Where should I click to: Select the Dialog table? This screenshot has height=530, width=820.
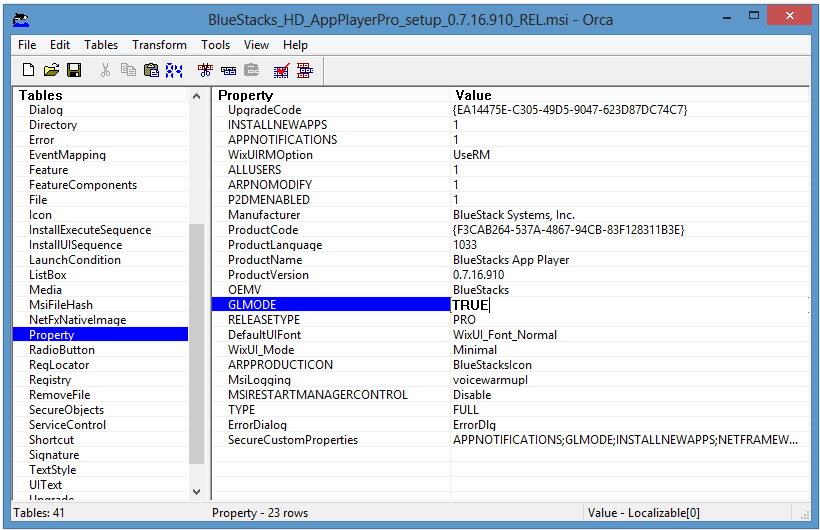point(46,110)
